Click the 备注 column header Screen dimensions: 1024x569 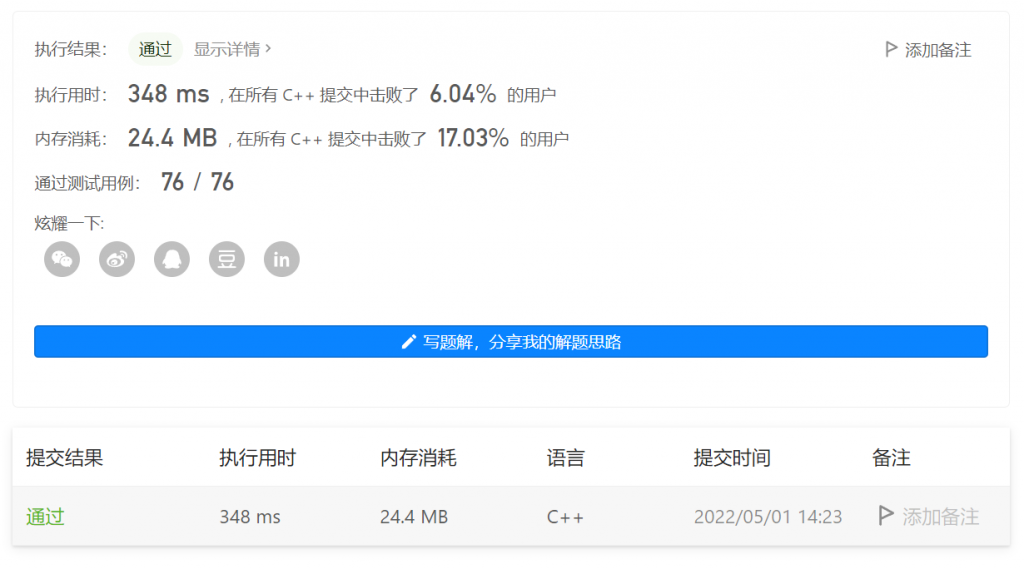(891, 458)
